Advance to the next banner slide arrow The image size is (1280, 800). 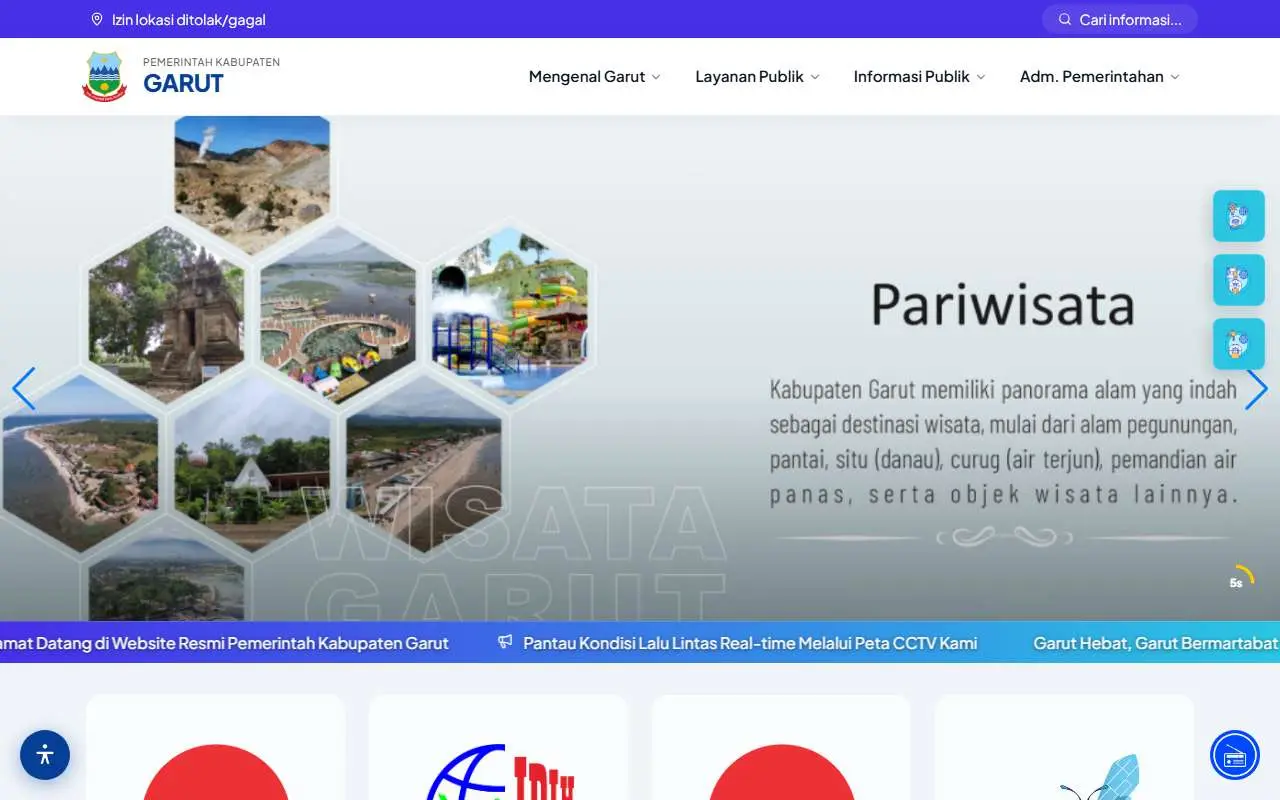1256,389
